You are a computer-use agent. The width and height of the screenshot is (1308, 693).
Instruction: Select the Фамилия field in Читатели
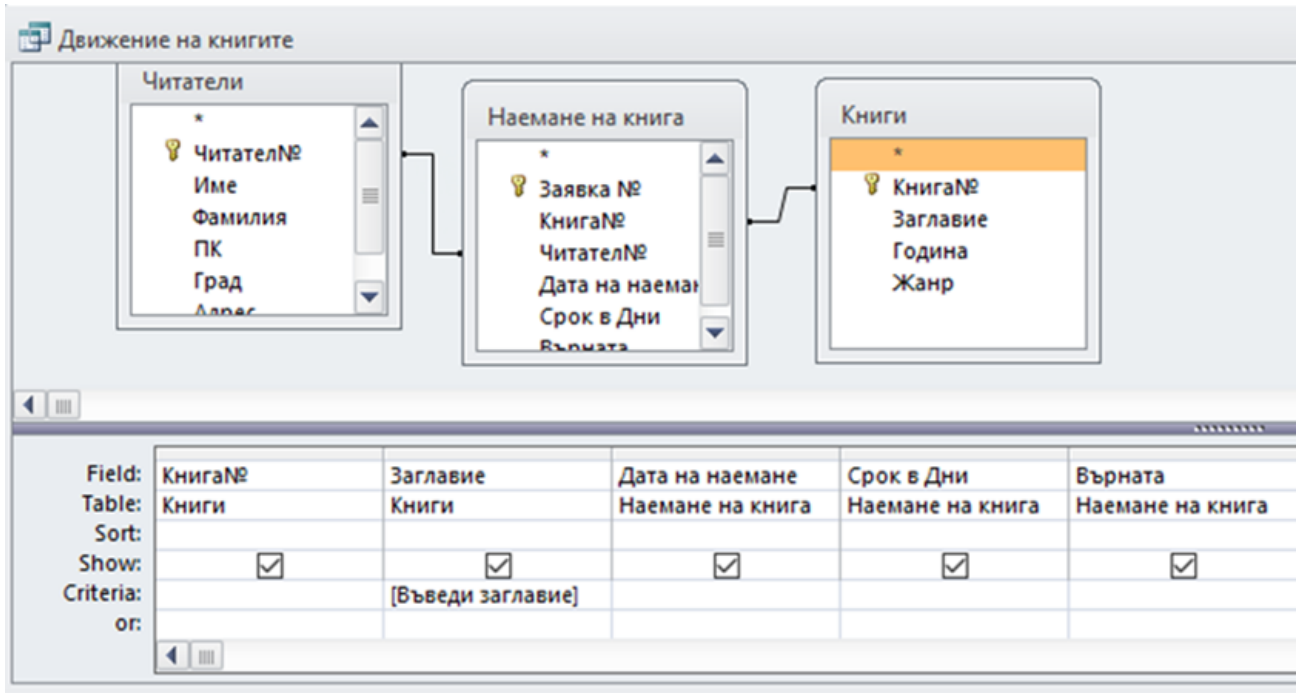click(x=240, y=217)
